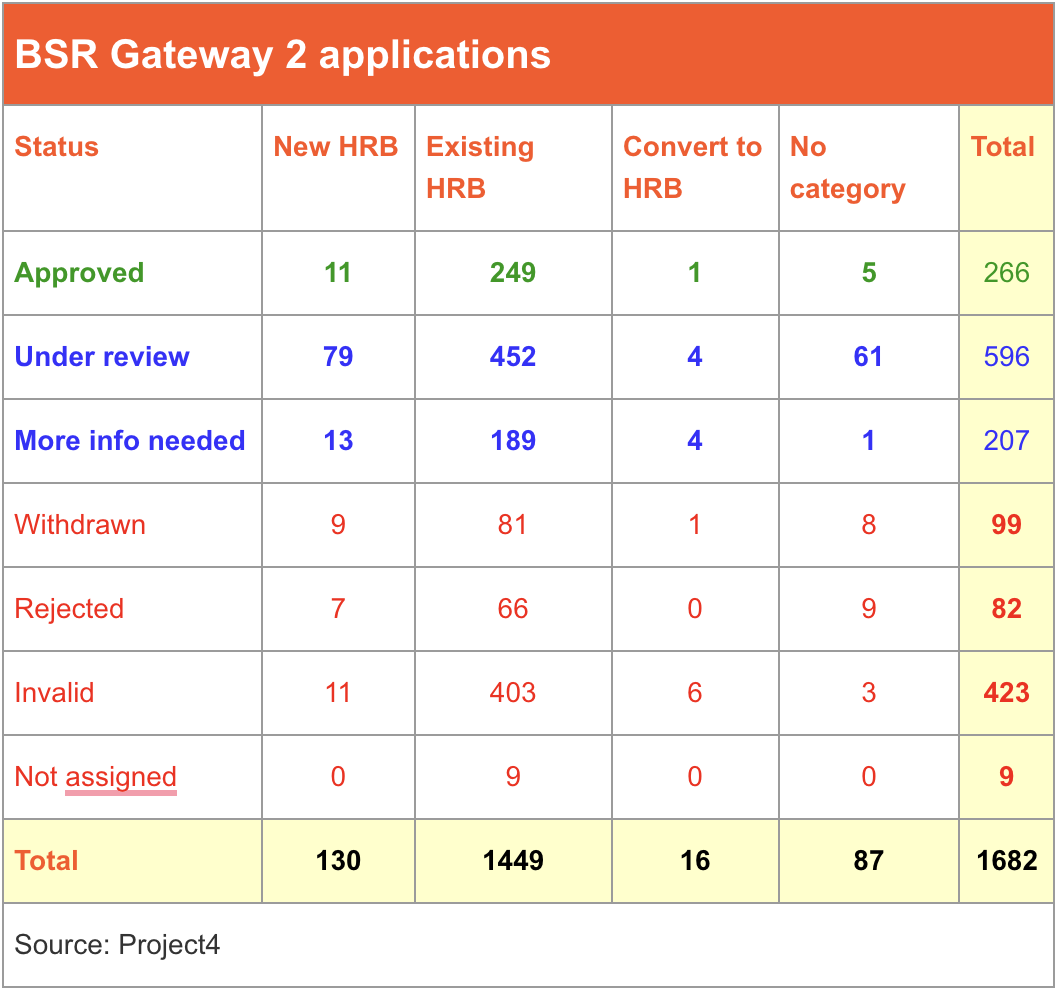Select Withdrawn Existing HRB value 81
The width and height of the screenshot is (1058, 996).
[x=512, y=524]
